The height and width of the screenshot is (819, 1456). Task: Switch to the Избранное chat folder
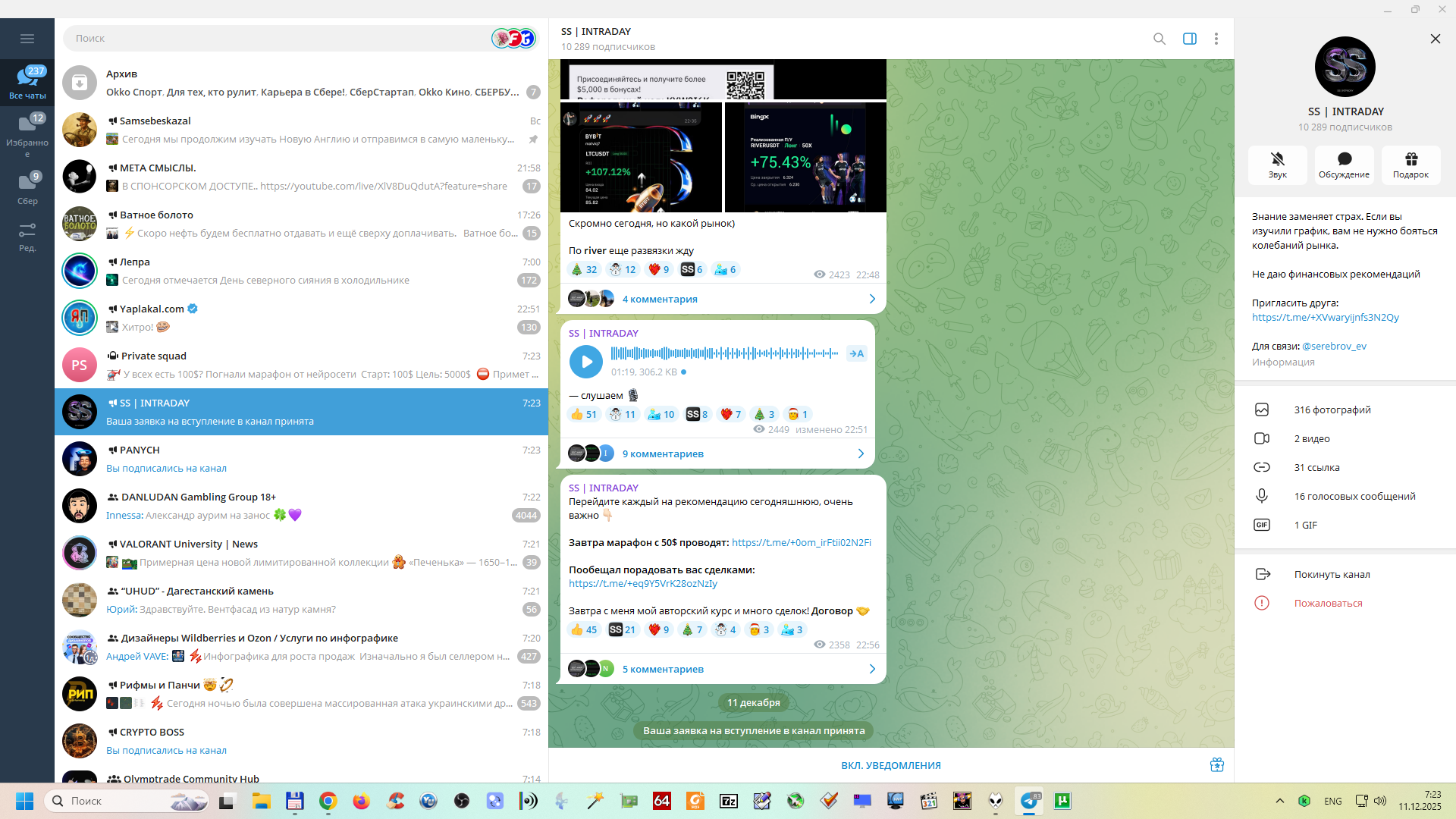point(27,130)
